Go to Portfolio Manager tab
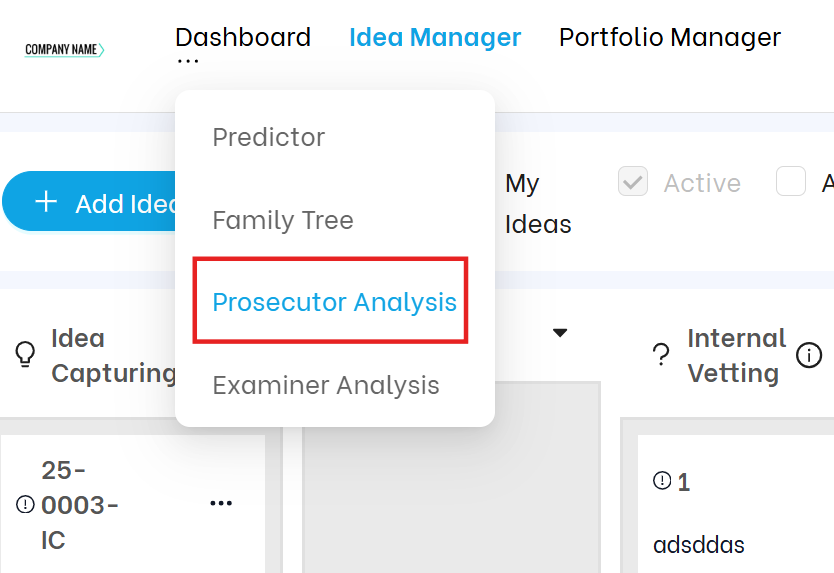Image resolution: width=834 pixels, height=573 pixels. [x=670, y=38]
